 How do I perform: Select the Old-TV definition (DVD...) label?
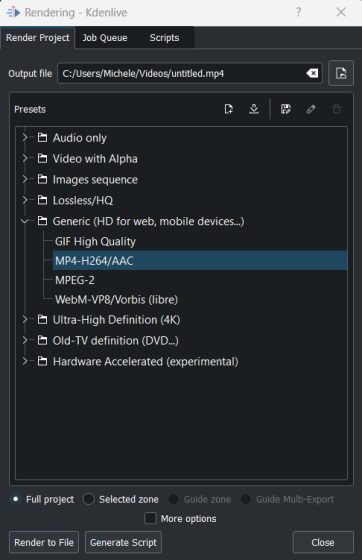(115, 340)
